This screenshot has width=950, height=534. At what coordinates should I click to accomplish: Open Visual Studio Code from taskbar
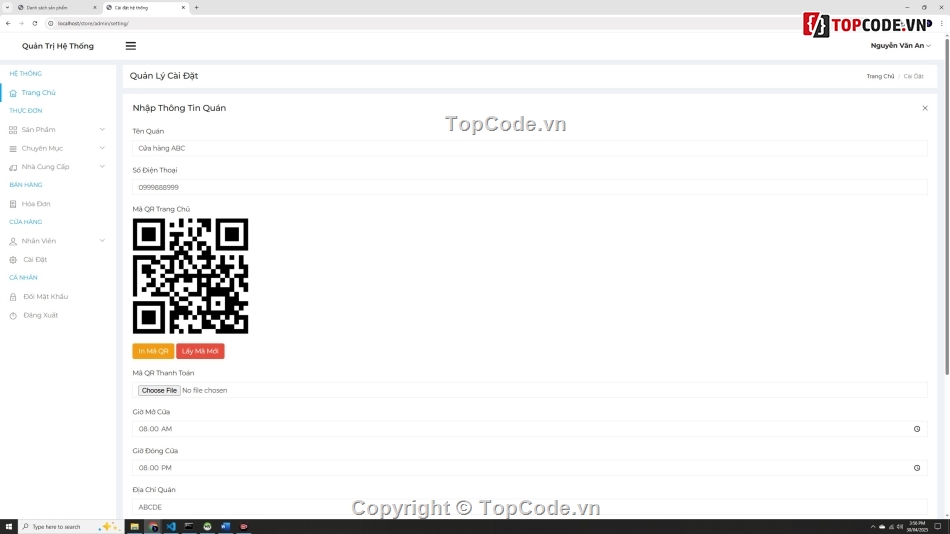tap(171, 527)
